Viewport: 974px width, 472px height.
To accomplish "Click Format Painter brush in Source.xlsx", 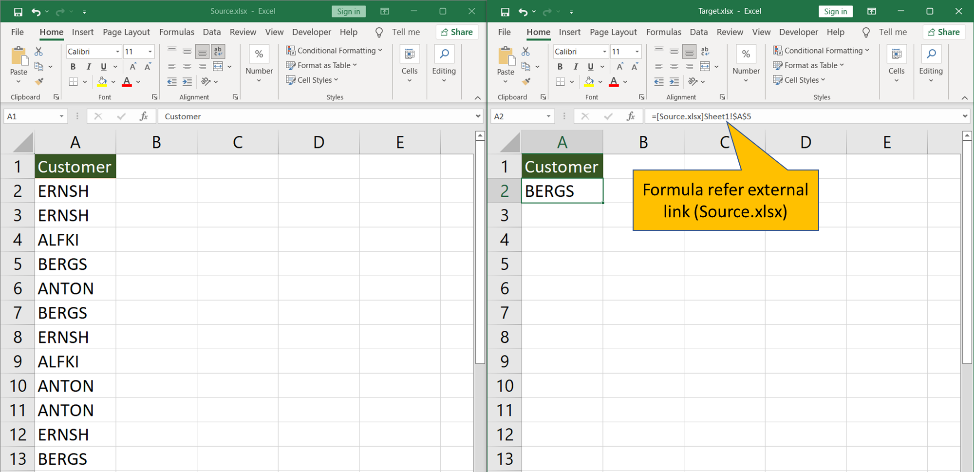I will [x=39, y=81].
